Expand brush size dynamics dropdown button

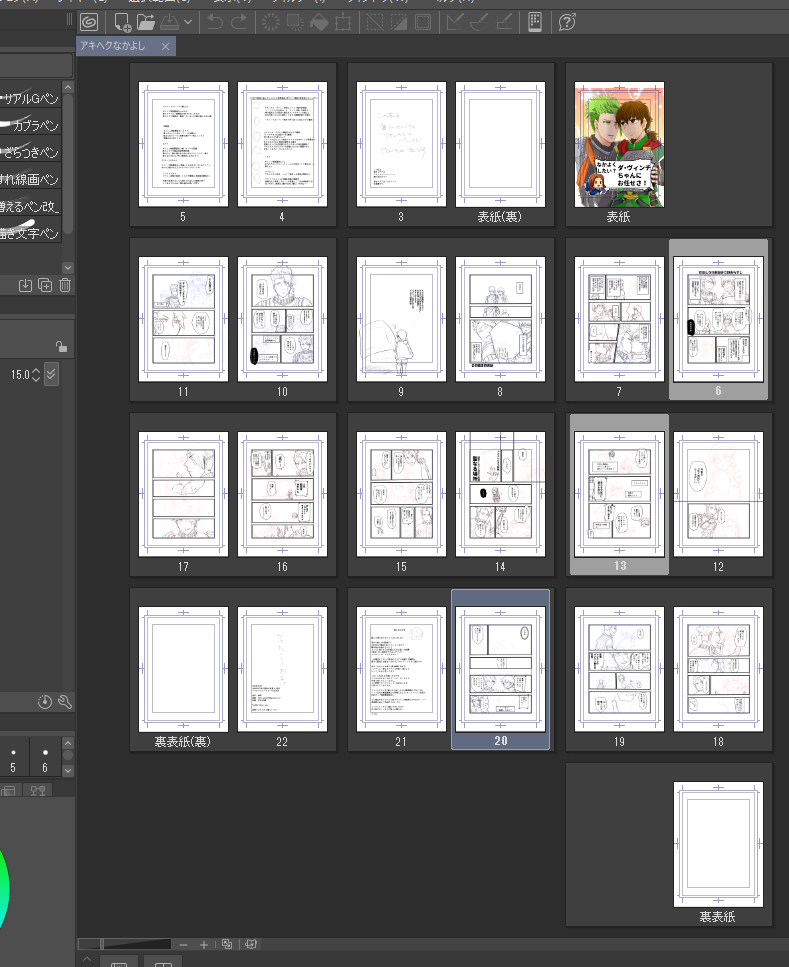52,374
